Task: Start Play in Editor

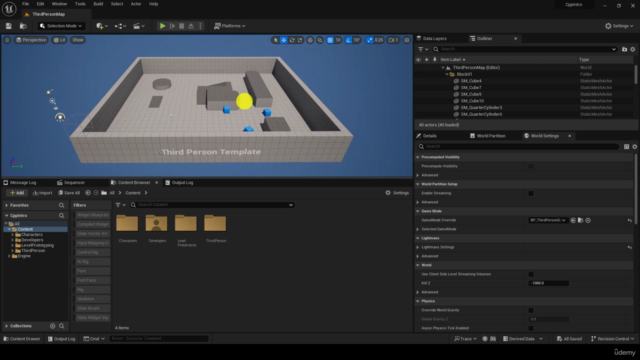Action: pyautogui.click(x=162, y=26)
